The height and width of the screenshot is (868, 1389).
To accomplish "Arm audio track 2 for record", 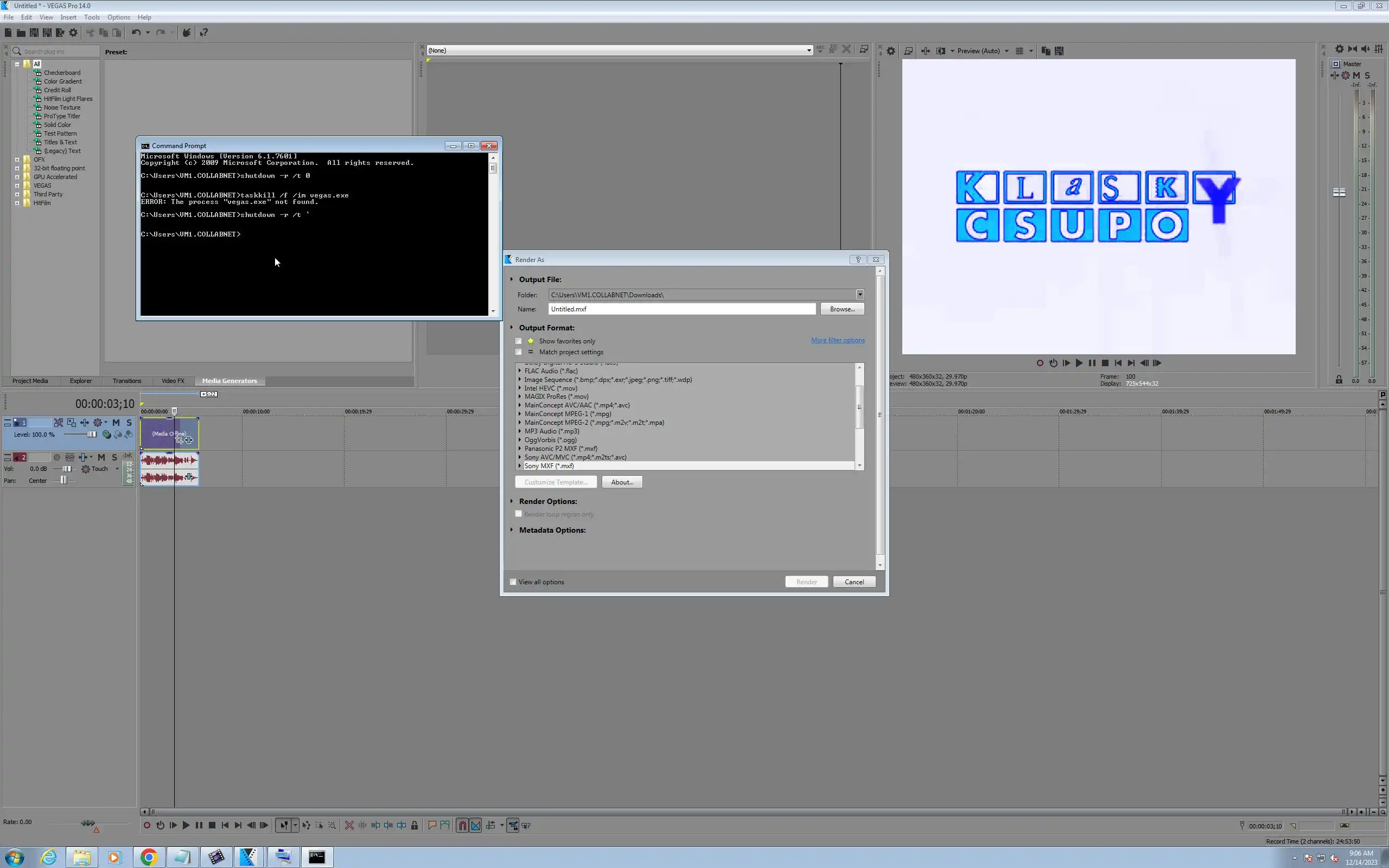I will click(x=57, y=457).
